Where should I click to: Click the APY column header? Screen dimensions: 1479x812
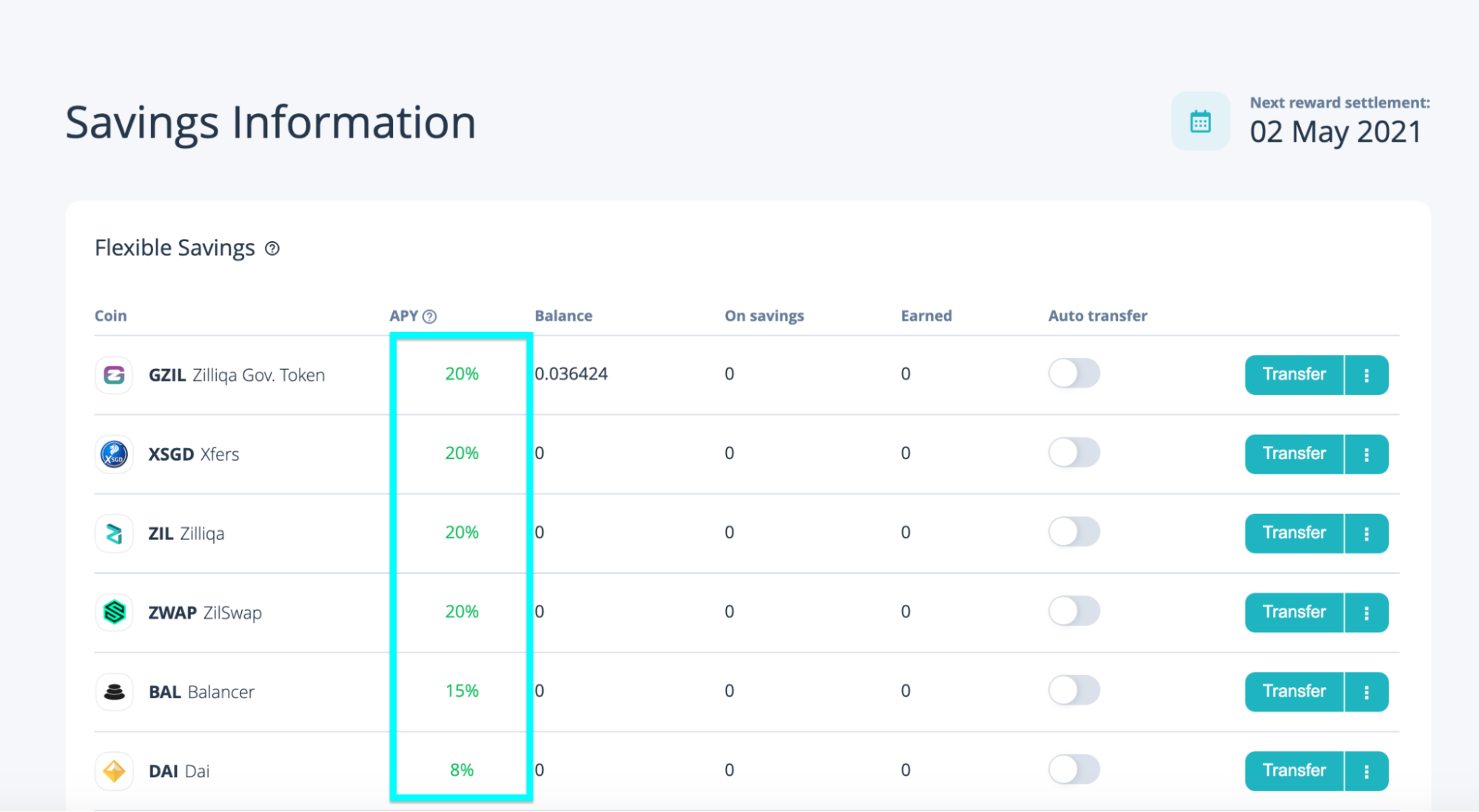click(404, 316)
